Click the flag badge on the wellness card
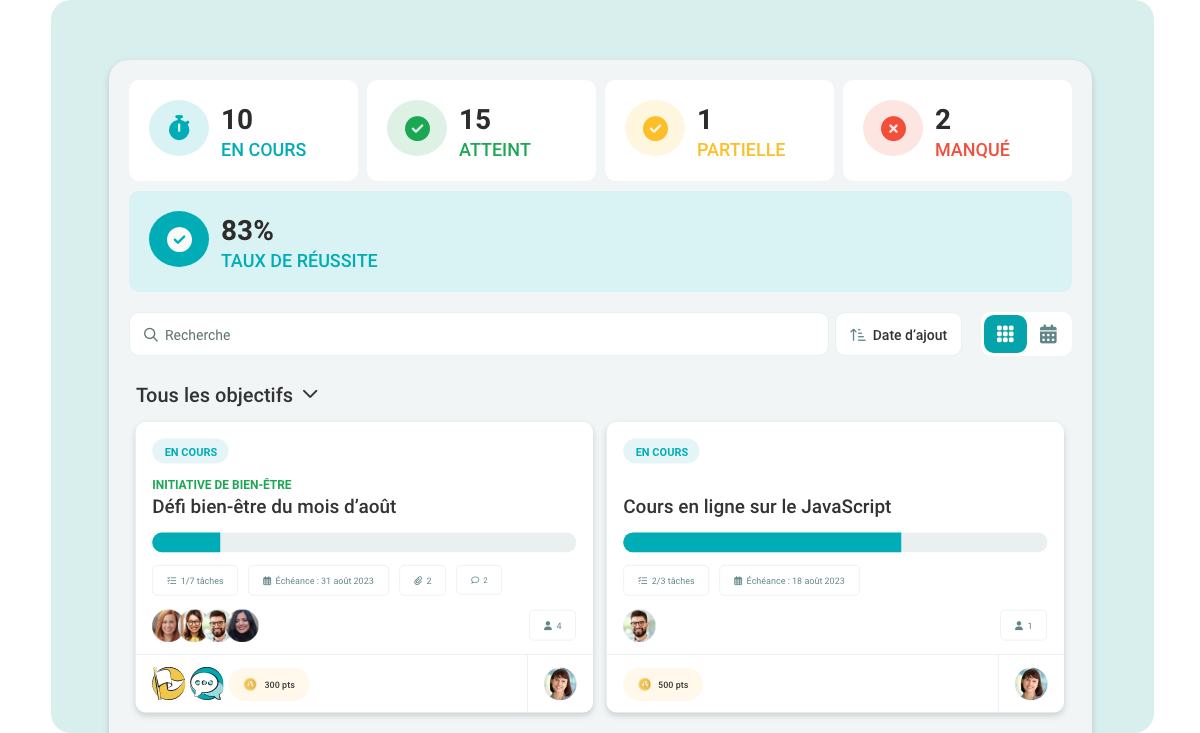This screenshot has height=733, width=1200. click(x=168, y=684)
